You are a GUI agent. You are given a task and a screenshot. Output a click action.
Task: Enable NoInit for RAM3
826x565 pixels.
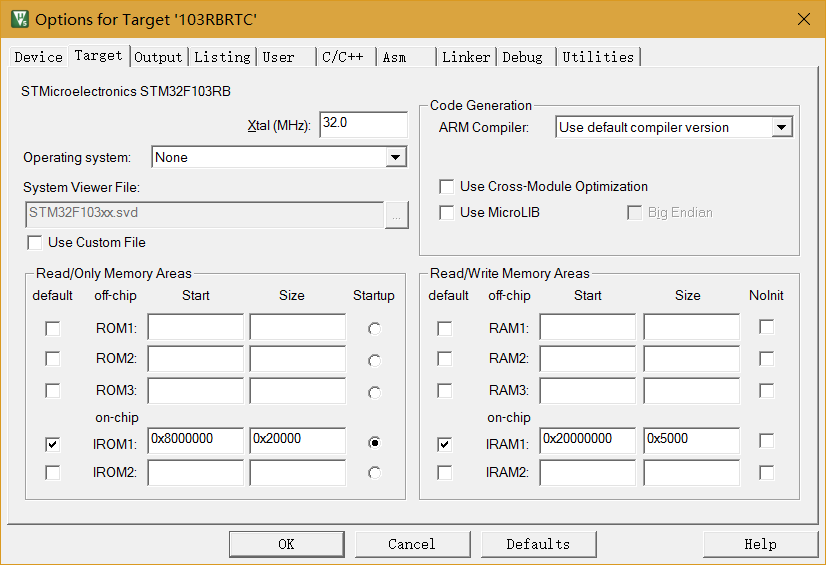[x=766, y=391]
